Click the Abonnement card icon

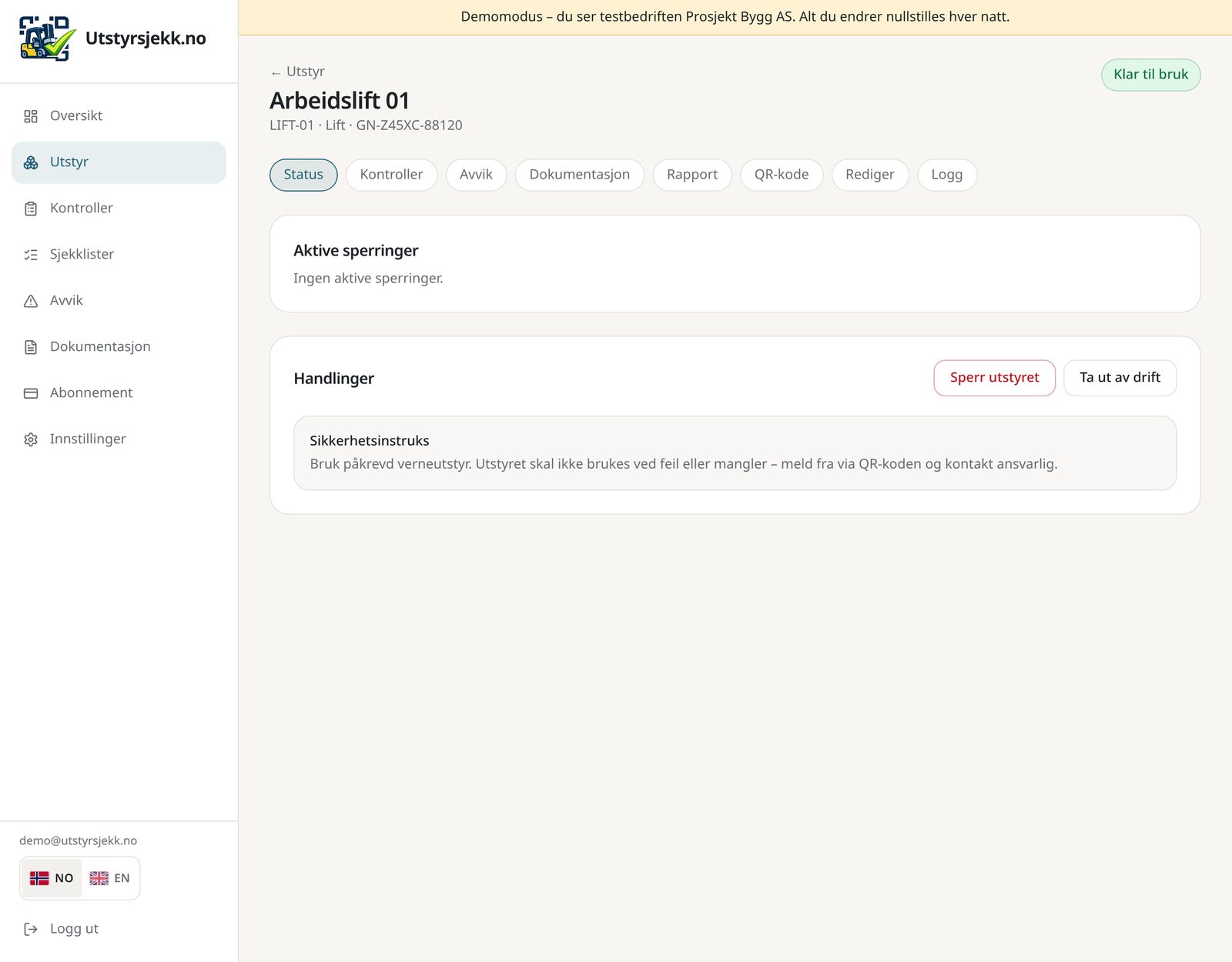tap(31, 393)
